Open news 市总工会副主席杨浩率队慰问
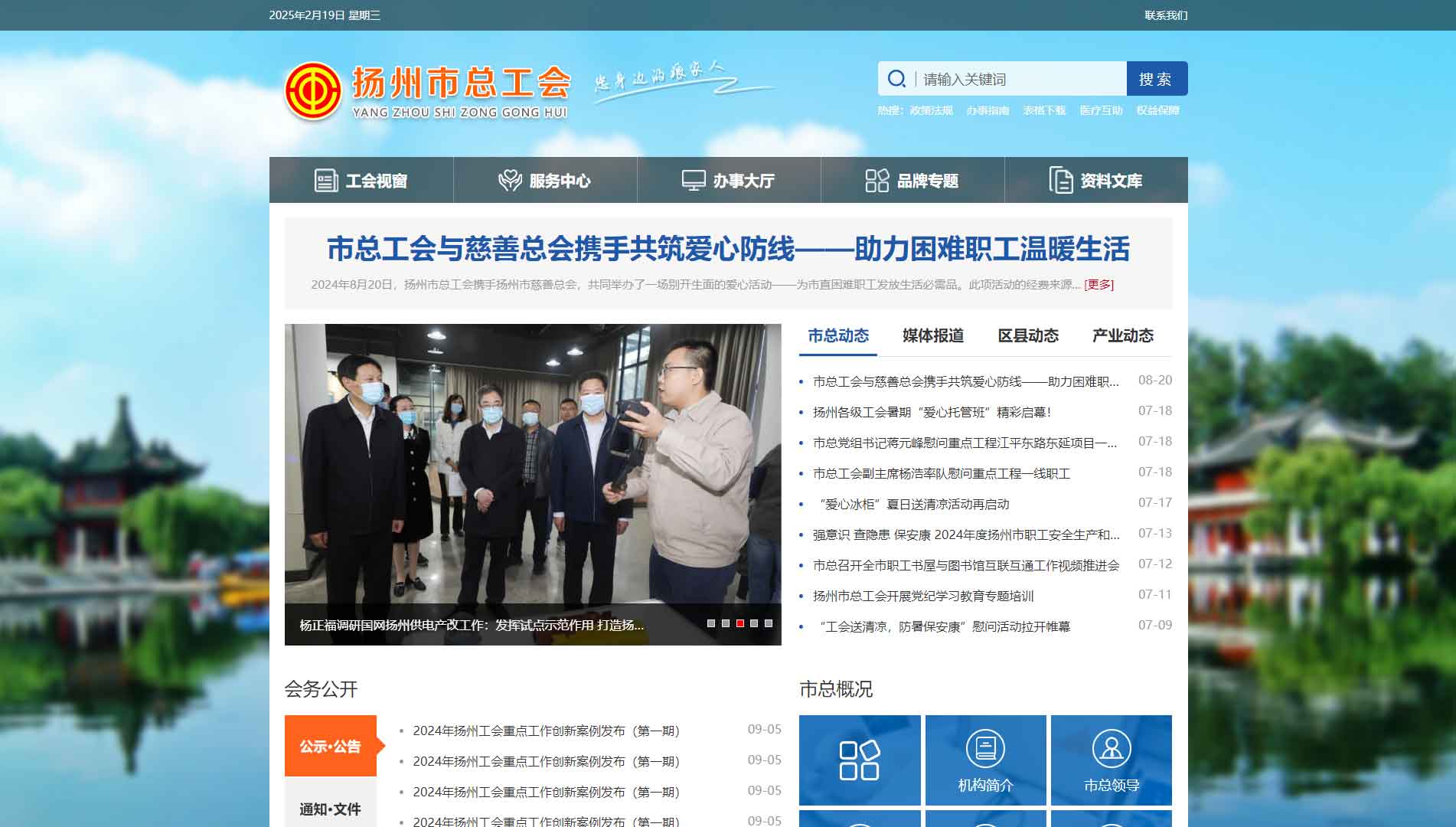This screenshot has width=1456, height=827. (942, 473)
